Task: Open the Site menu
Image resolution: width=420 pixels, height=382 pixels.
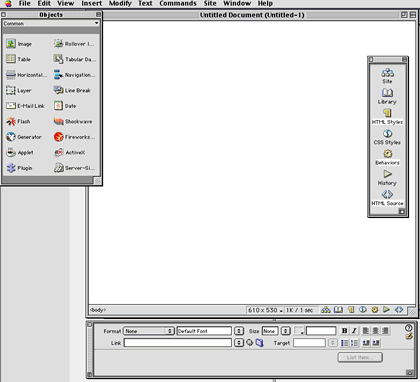Action: pyautogui.click(x=210, y=3)
